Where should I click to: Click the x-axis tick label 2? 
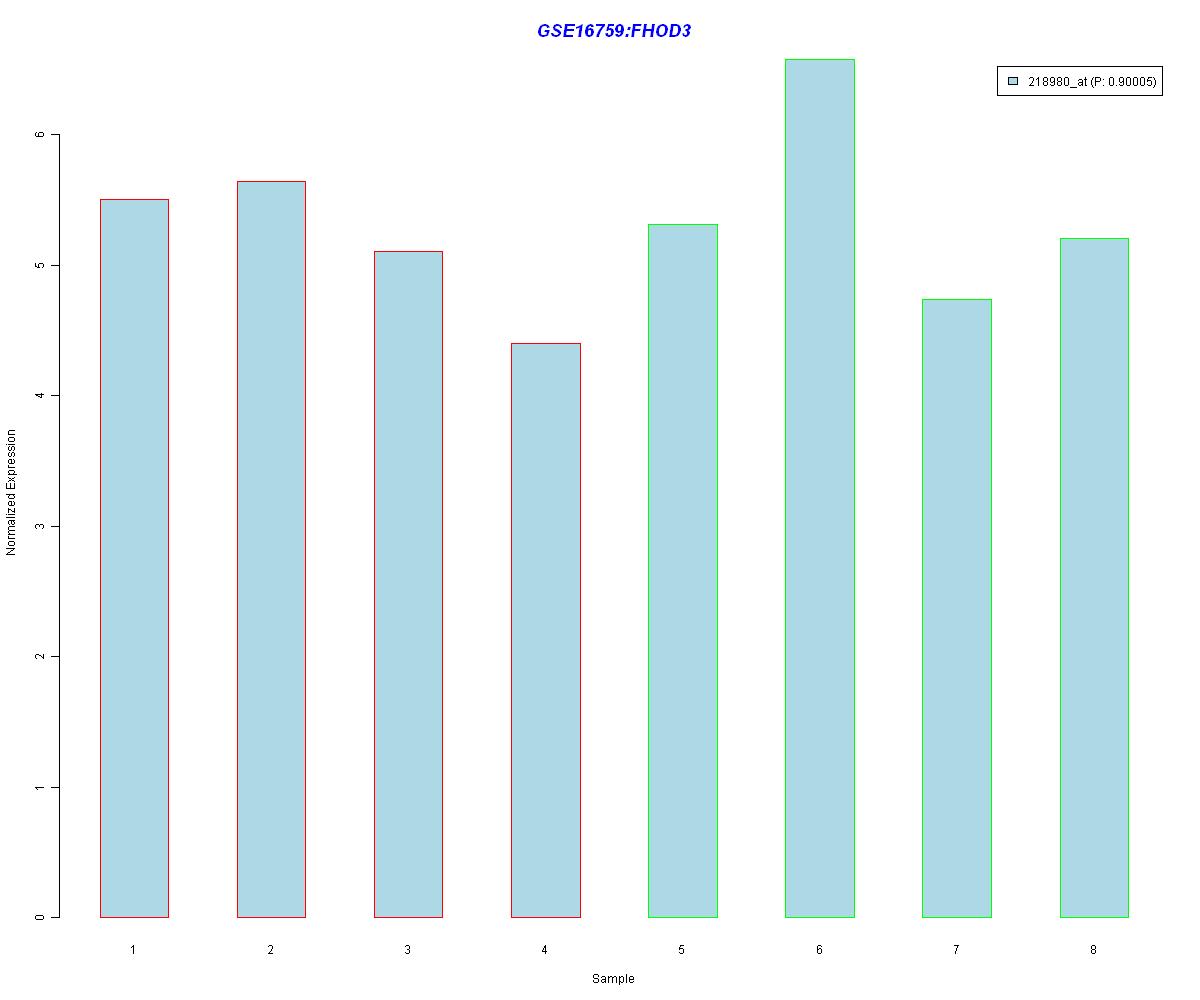pyautogui.click(x=270, y=950)
